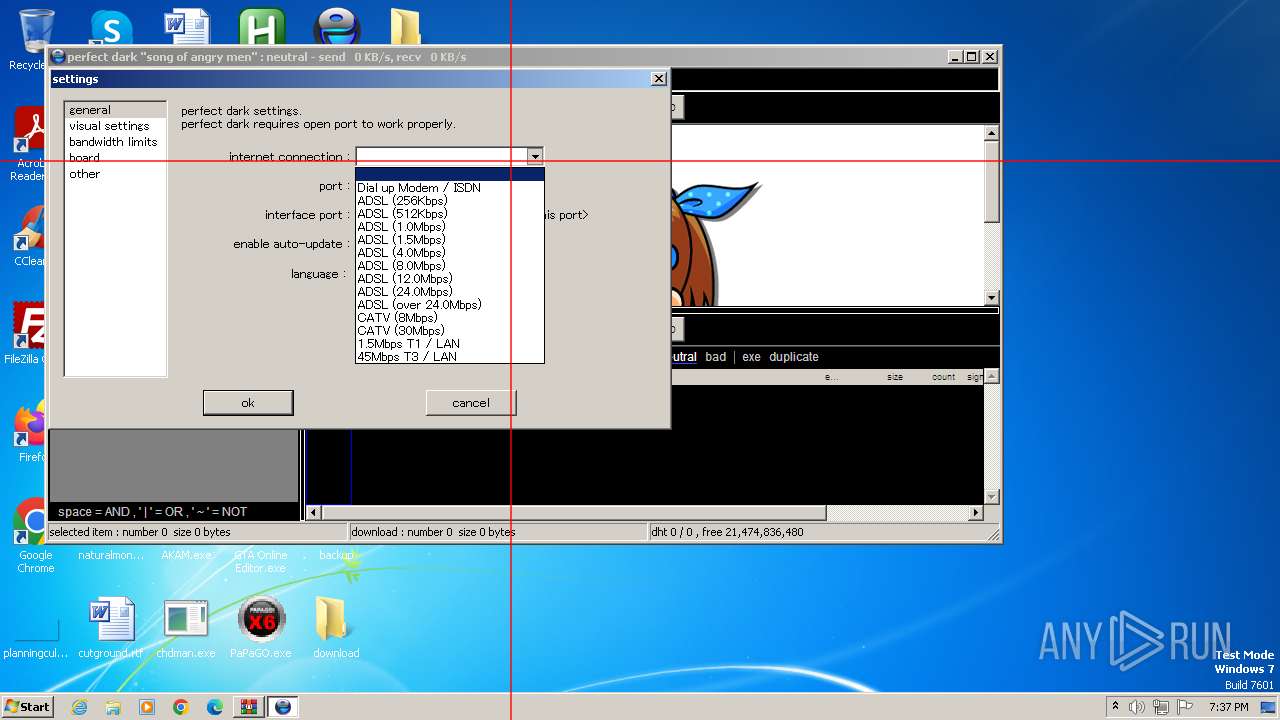Launch PaPaGO.exe desktop icon
The width and height of the screenshot is (1280, 720).
pyautogui.click(x=261, y=628)
